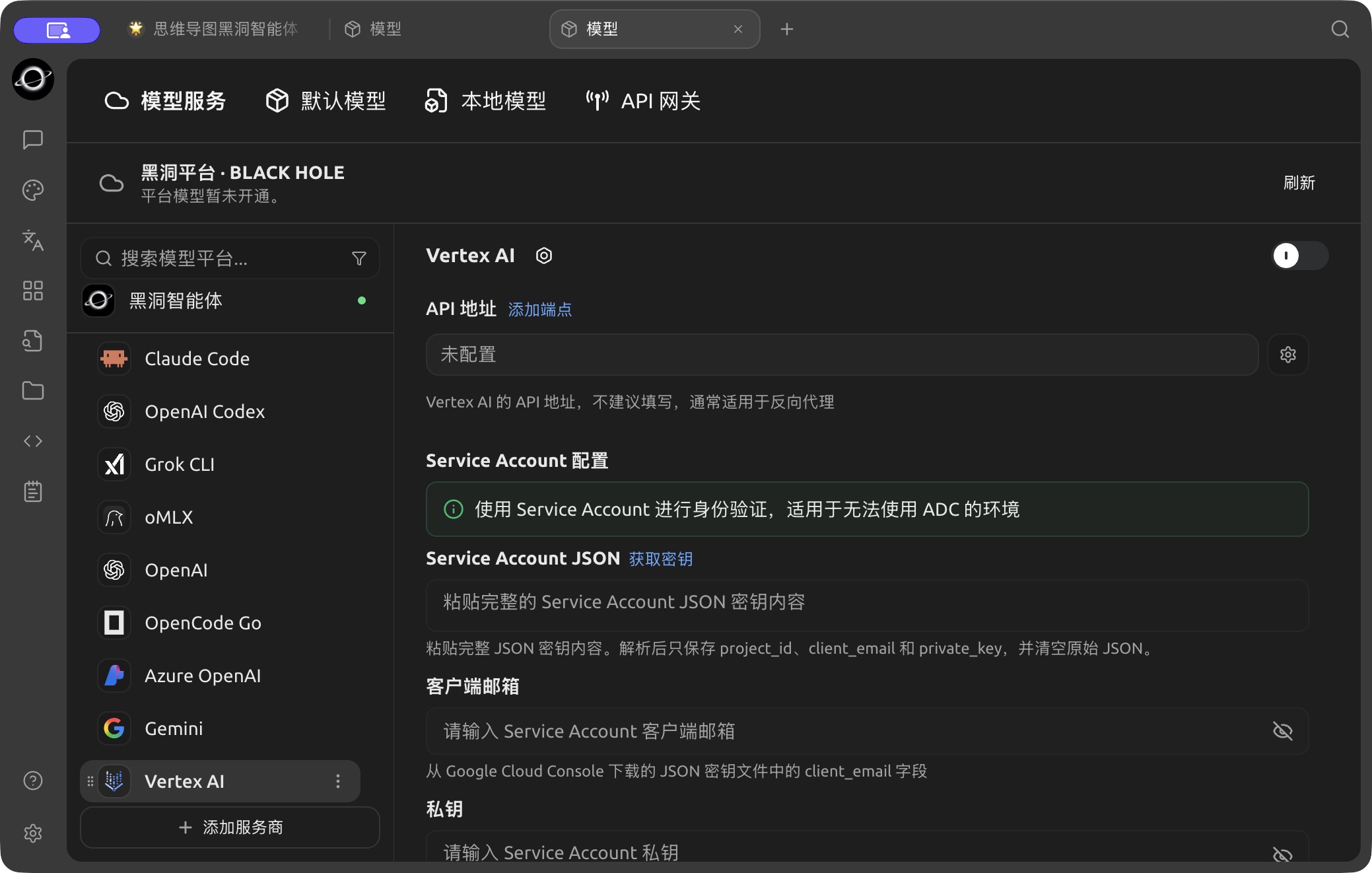Switch to 默认模型 tab

coord(326,101)
